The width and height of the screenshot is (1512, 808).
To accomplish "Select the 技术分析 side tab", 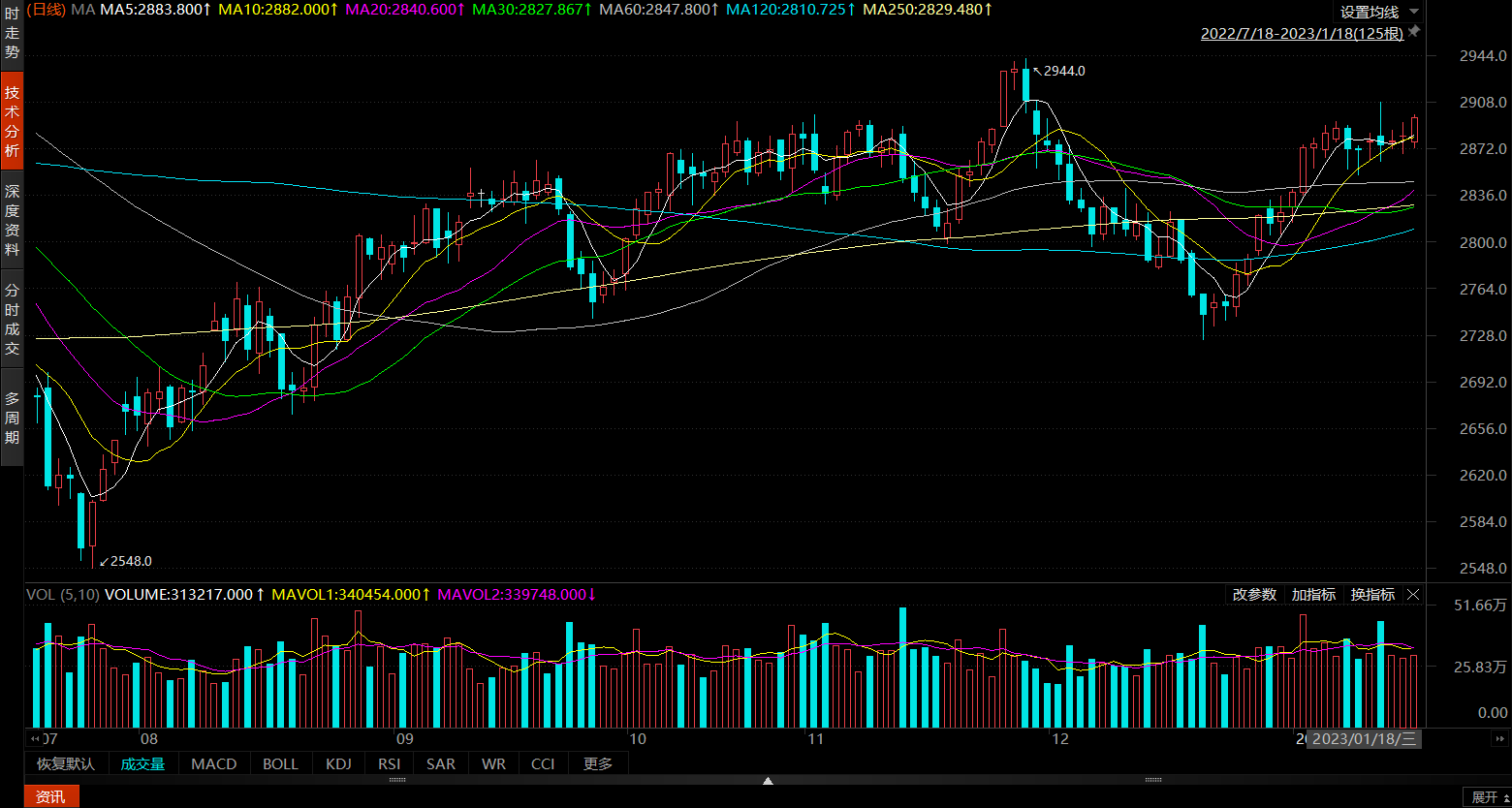I will (12, 122).
